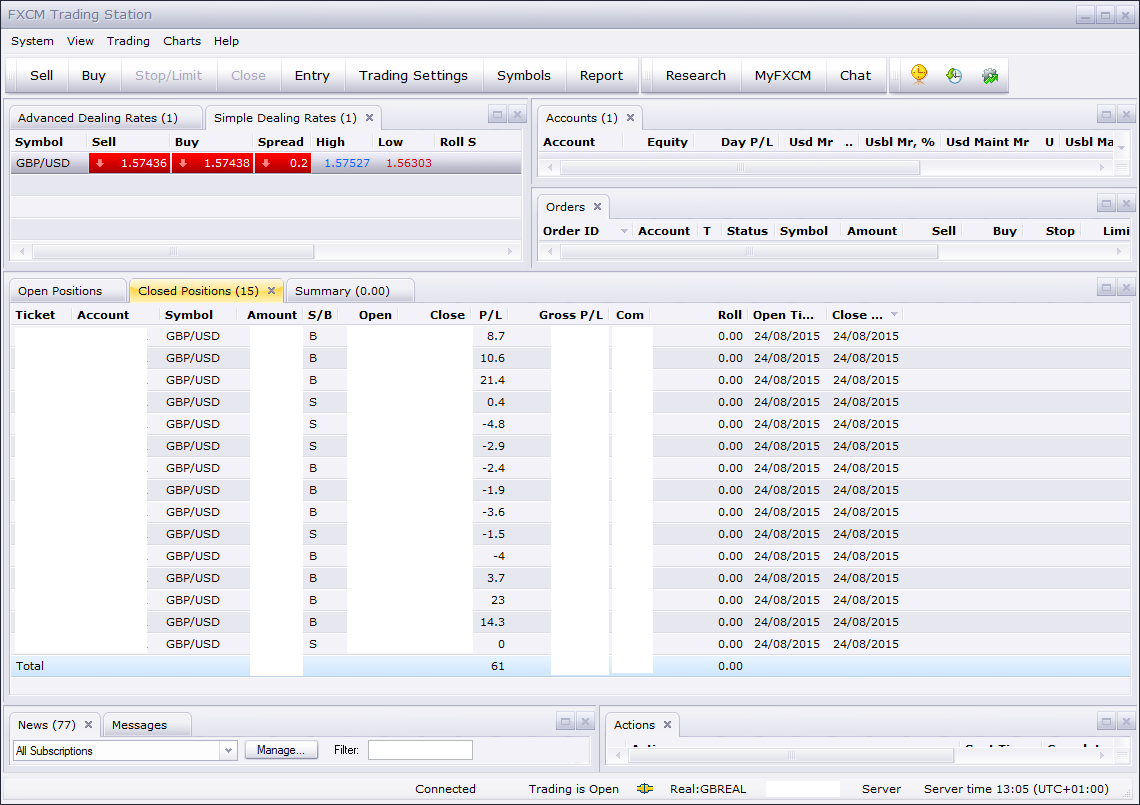Image resolution: width=1140 pixels, height=805 pixels.
Task: Click the horizontal scrollbar in Accounts panel
Action: 740,168
